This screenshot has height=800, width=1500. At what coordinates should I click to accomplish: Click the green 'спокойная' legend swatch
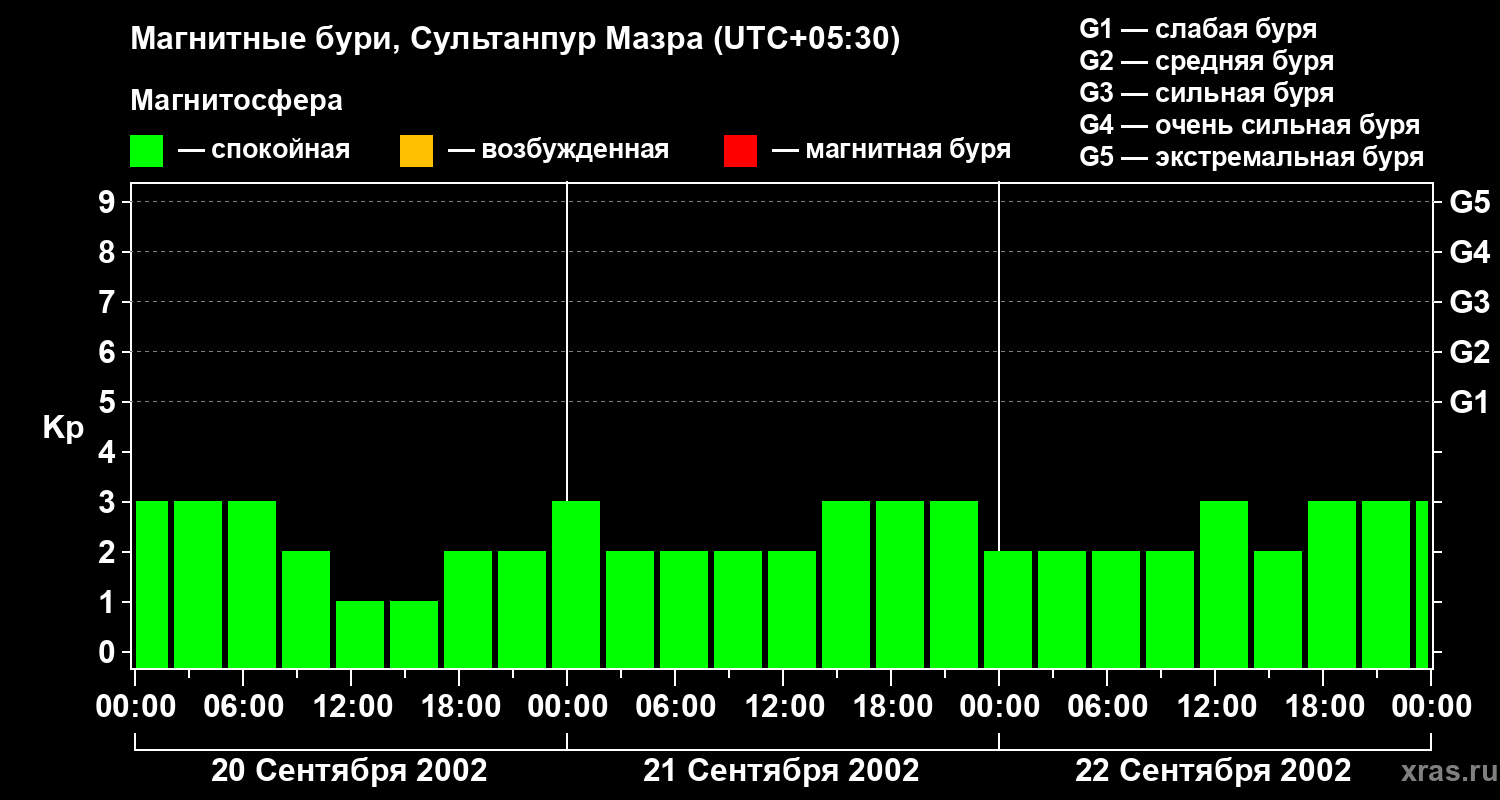point(147,151)
